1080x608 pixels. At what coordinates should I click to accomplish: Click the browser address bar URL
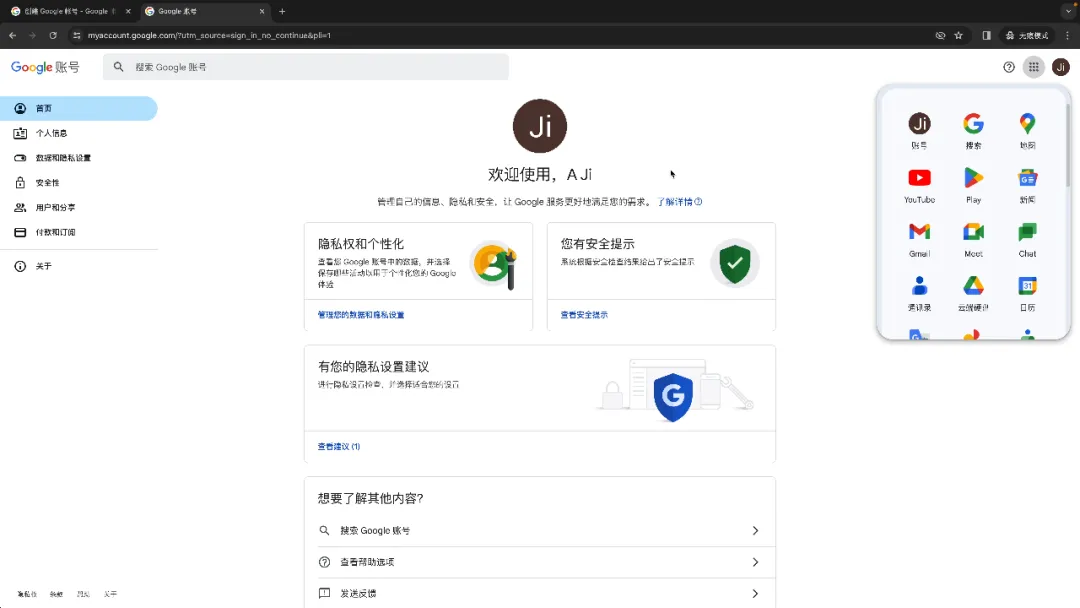pos(209,35)
